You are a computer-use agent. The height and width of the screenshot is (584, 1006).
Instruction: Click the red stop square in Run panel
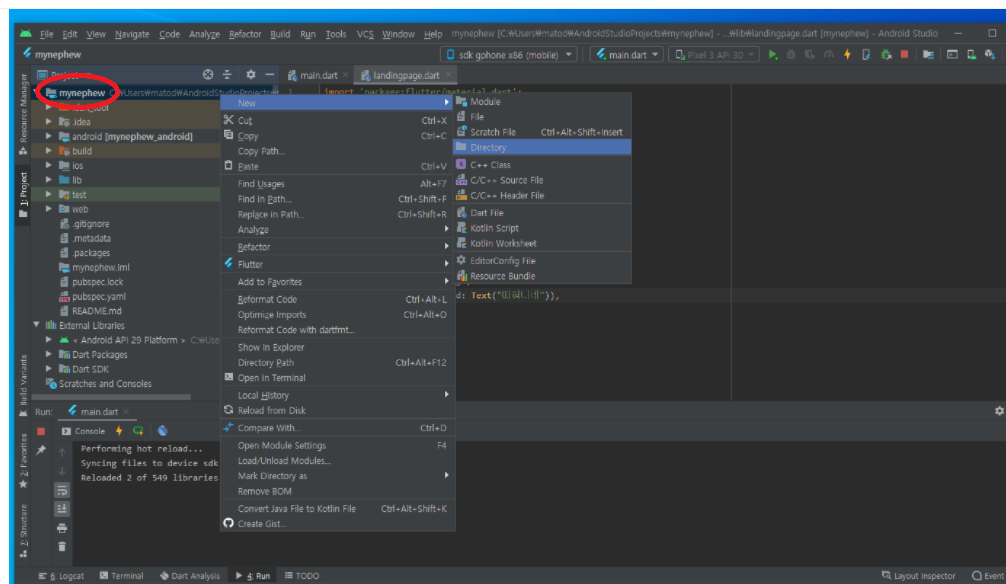pyautogui.click(x=41, y=431)
